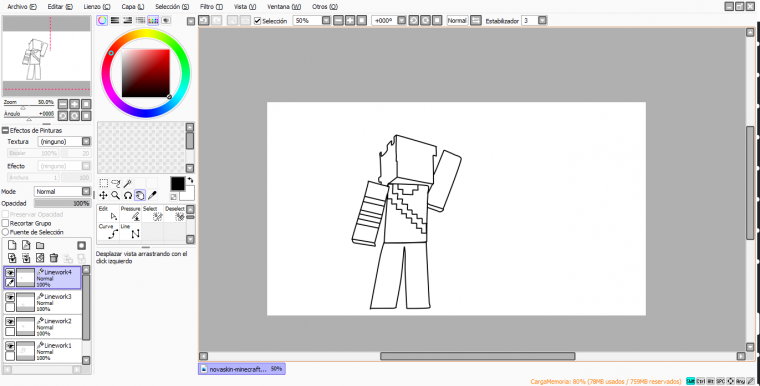Swap foreground and background colors
The image size is (760, 386).
coord(190,180)
